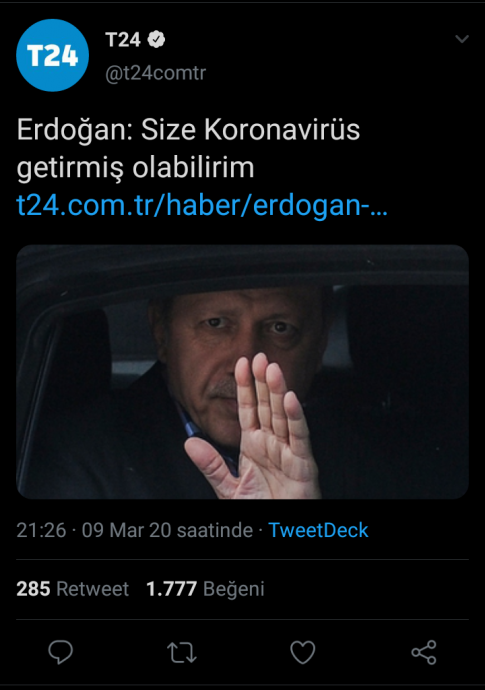The image size is (485, 690).
Task: Open the 285 retweet count
Action: coord(33,589)
